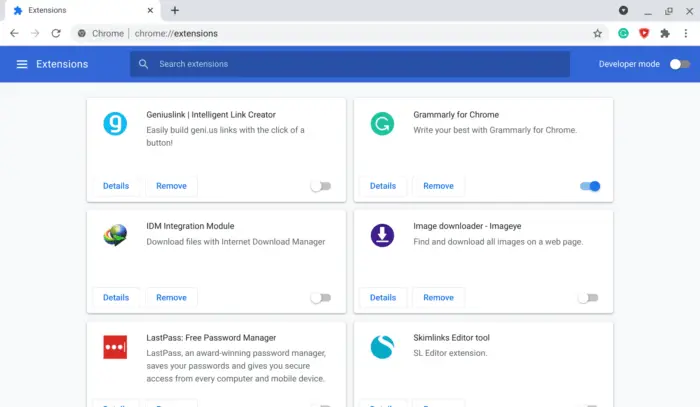Viewport: 700px width, 407px height.
Task: Go forward with the browser forward arrow
Action: point(35,33)
